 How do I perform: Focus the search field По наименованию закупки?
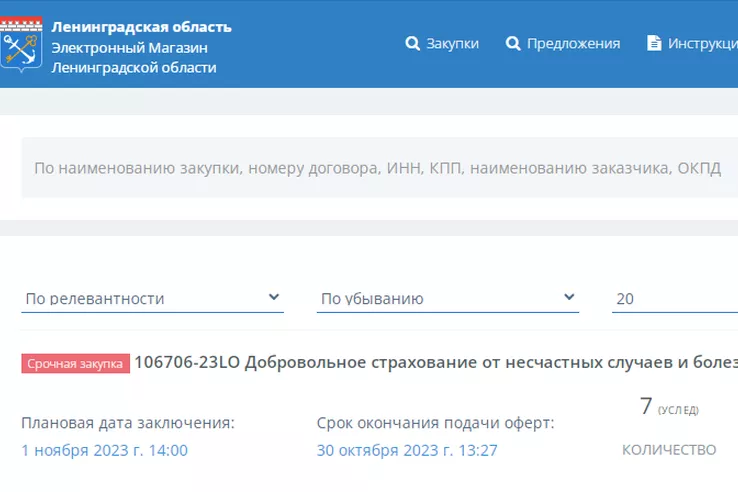pos(379,168)
